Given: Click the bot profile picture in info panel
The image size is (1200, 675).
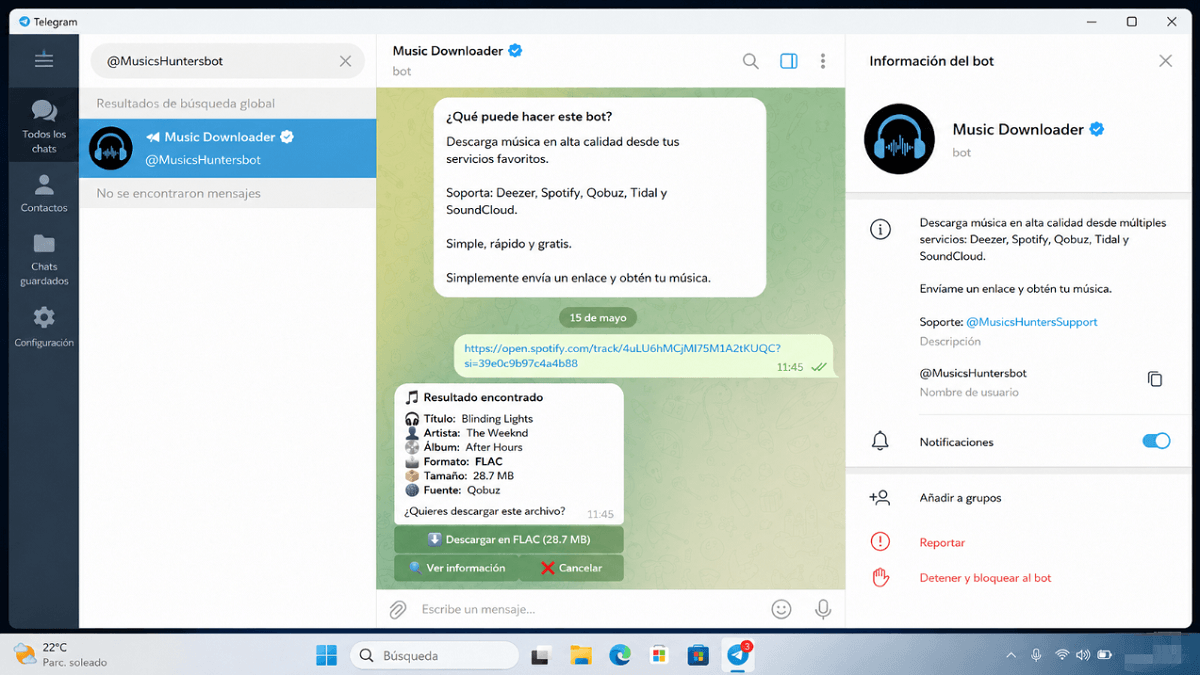Looking at the screenshot, I should [899, 139].
